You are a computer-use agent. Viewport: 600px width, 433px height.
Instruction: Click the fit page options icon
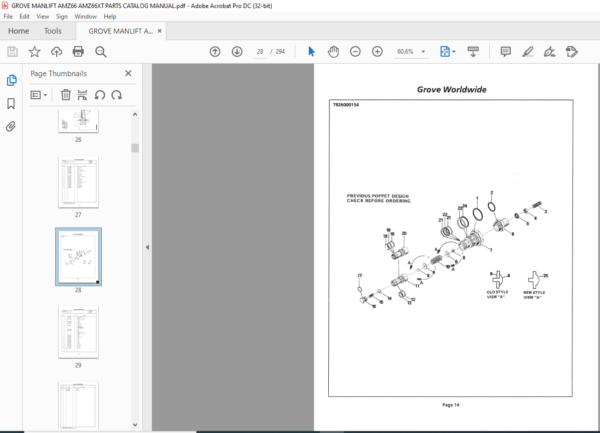[x=445, y=52]
